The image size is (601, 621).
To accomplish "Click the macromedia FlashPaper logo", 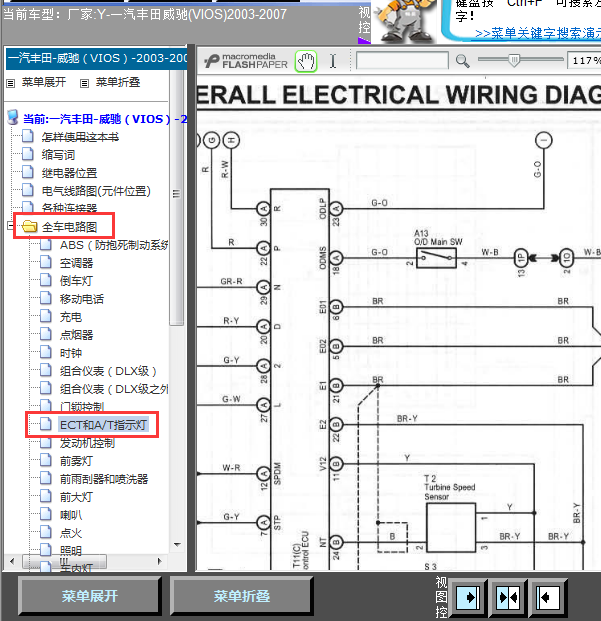I will point(246,61).
